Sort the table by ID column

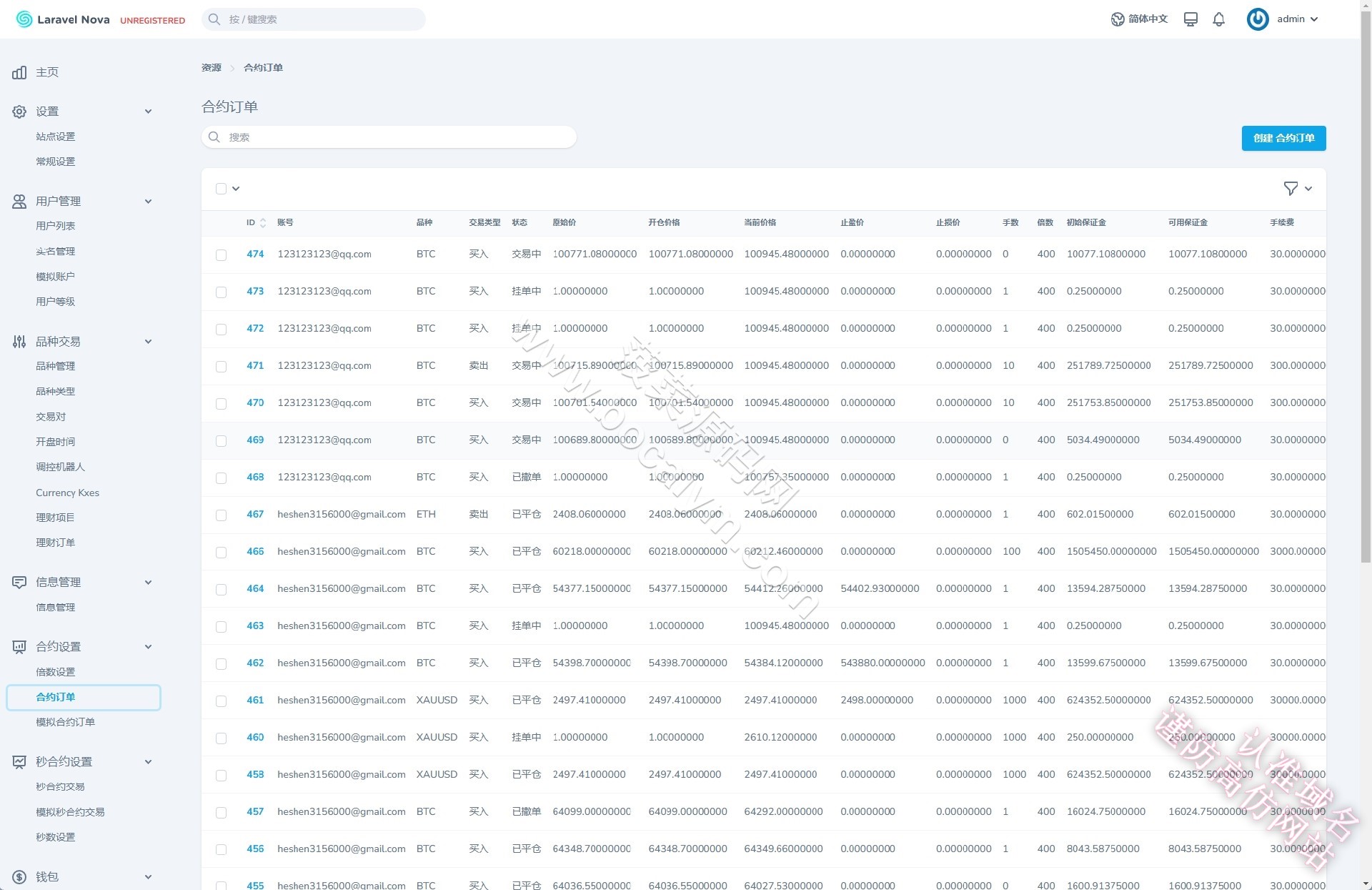coord(256,223)
